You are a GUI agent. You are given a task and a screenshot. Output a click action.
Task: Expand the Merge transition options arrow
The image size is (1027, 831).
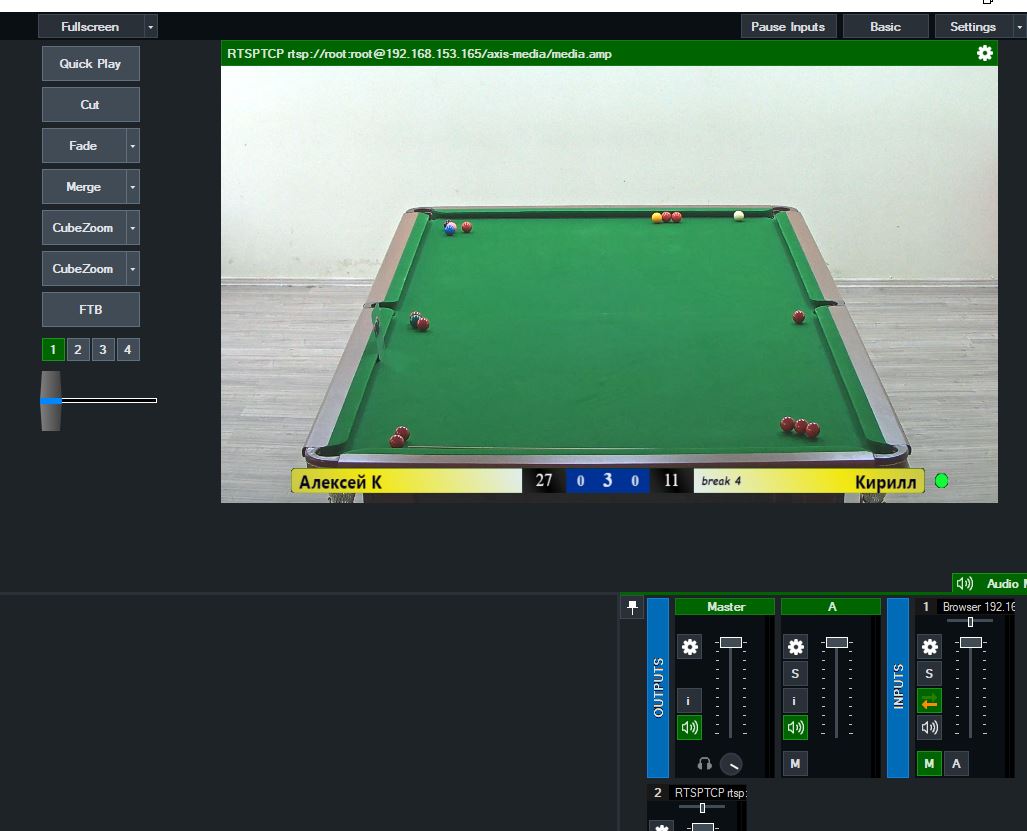click(x=133, y=187)
